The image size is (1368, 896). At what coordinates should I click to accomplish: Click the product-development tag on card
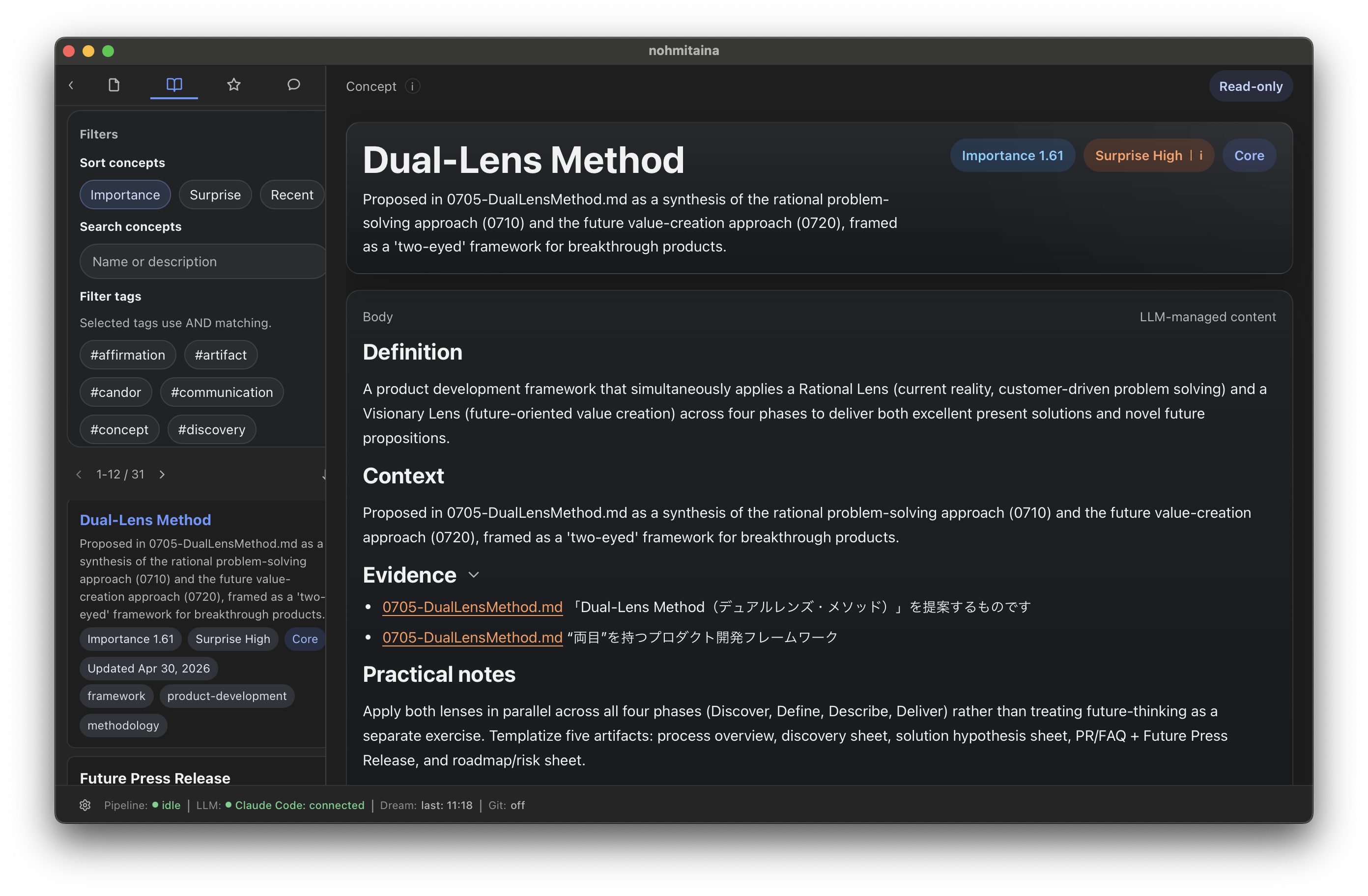pos(227,696)
